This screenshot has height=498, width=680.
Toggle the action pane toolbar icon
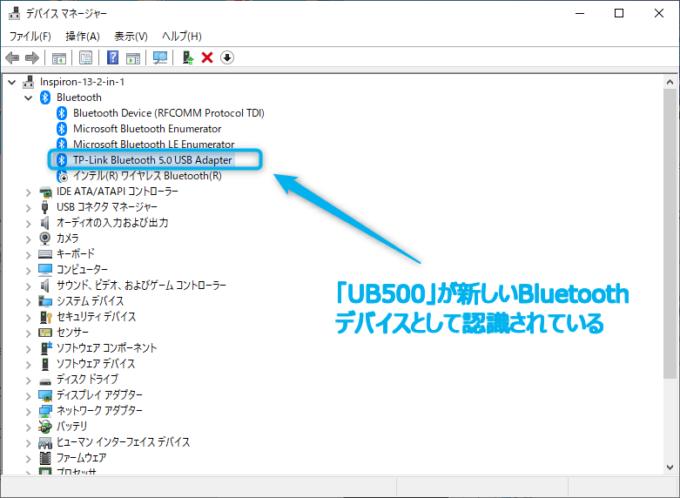[x=133, y=58]
